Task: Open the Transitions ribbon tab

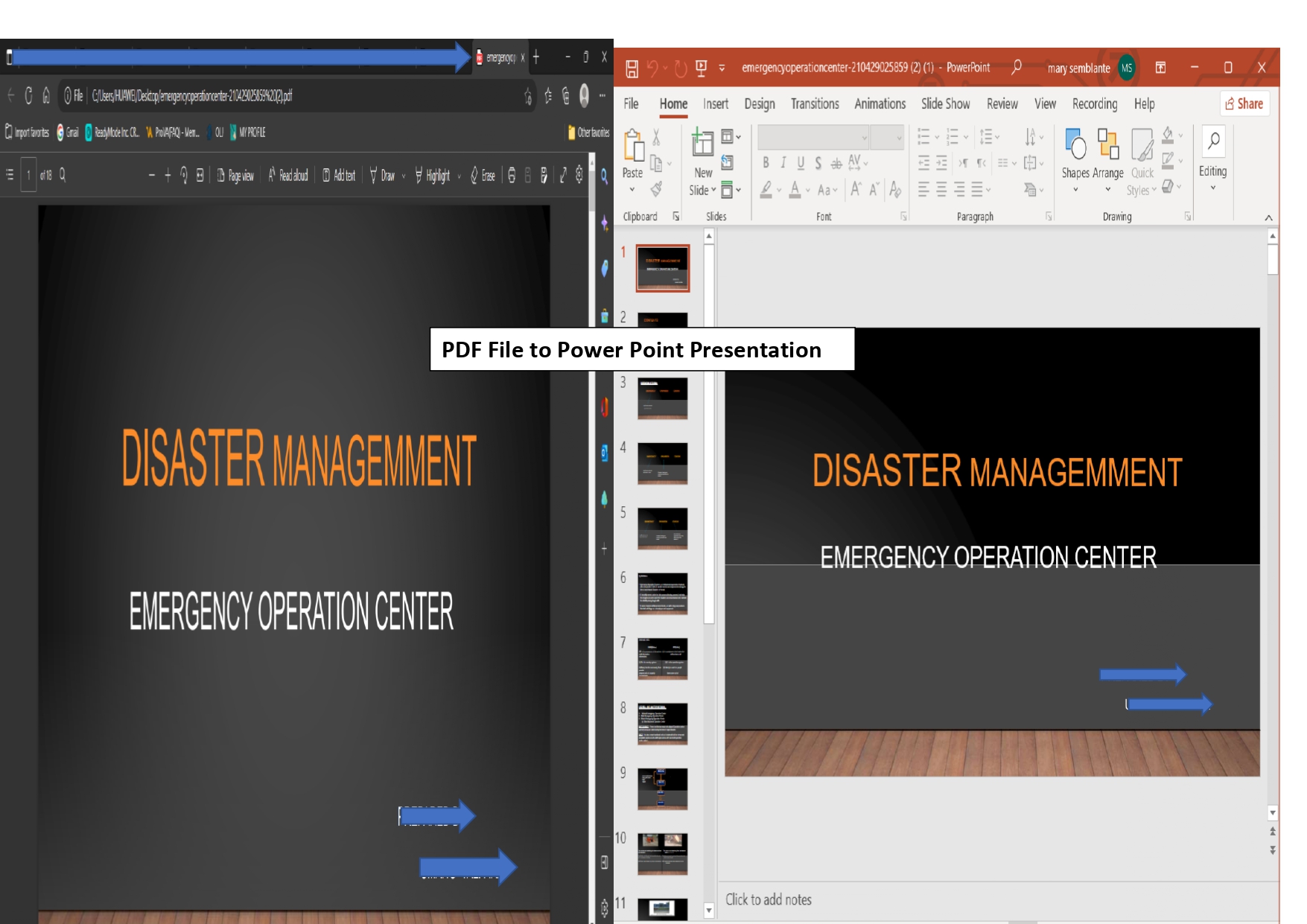Action: coord(815,104)
